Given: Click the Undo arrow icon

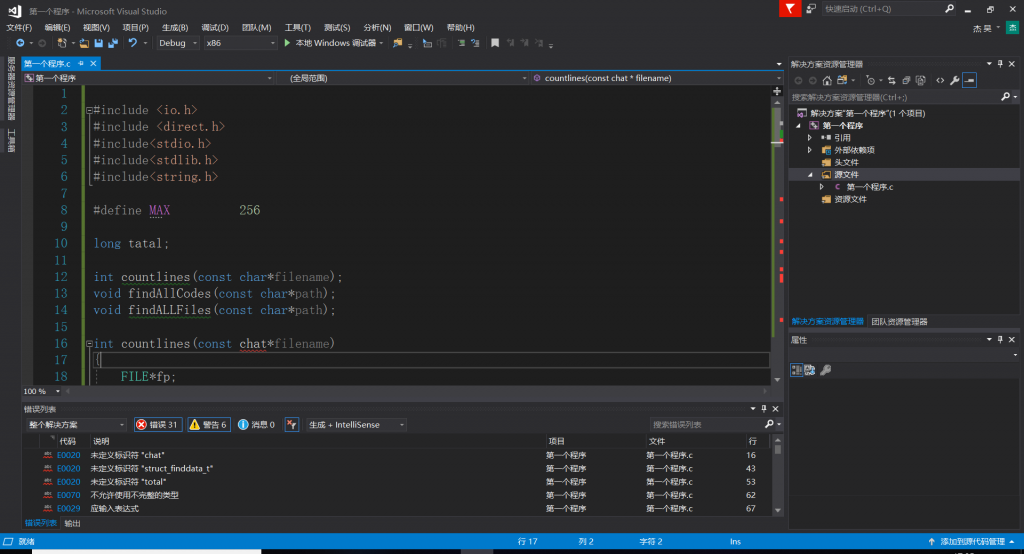Looking at the screenshot, I should point(133,43).
